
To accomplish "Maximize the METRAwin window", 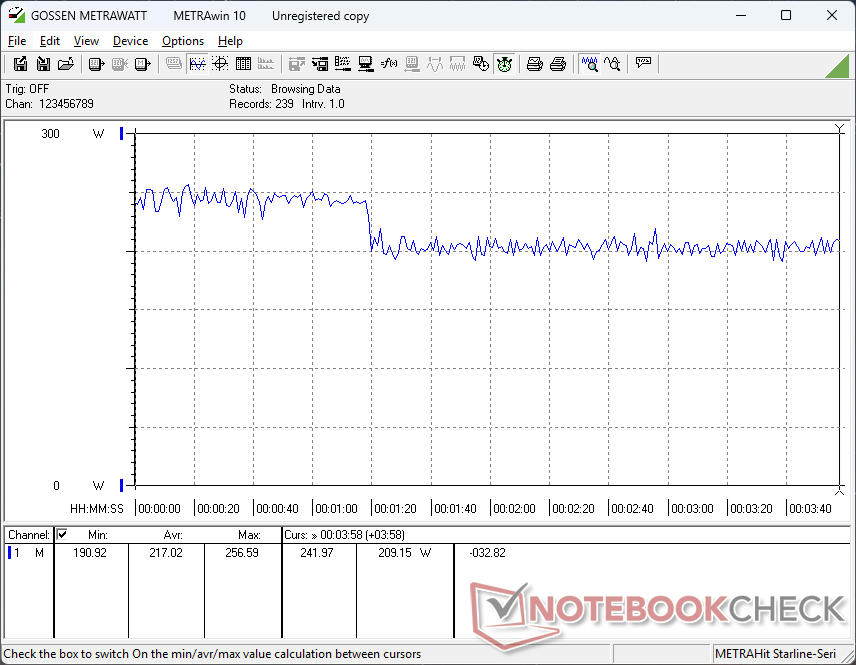I will click(786, 15).
